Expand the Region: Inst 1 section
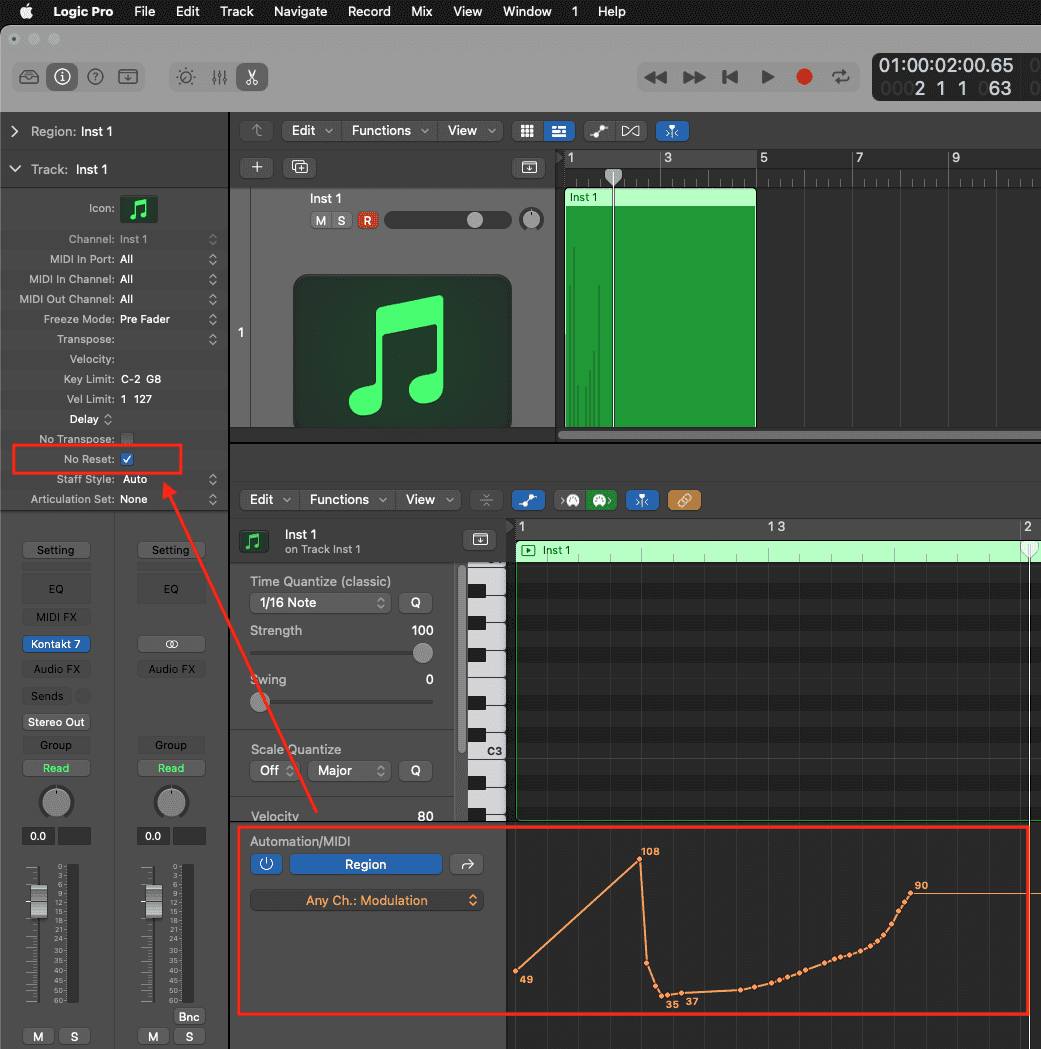Viewport: 1041px width, 1049px height. point(15,131)
